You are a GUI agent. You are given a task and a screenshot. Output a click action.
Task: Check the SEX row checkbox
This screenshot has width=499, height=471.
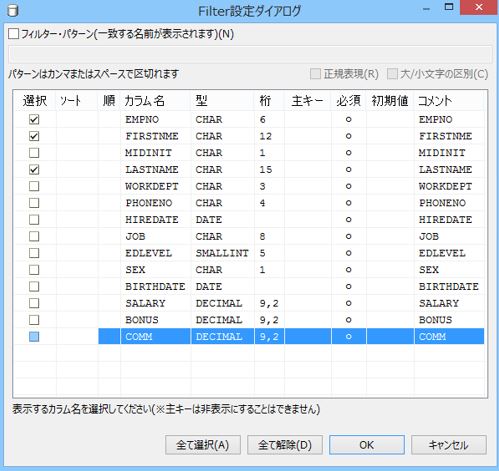34,270
